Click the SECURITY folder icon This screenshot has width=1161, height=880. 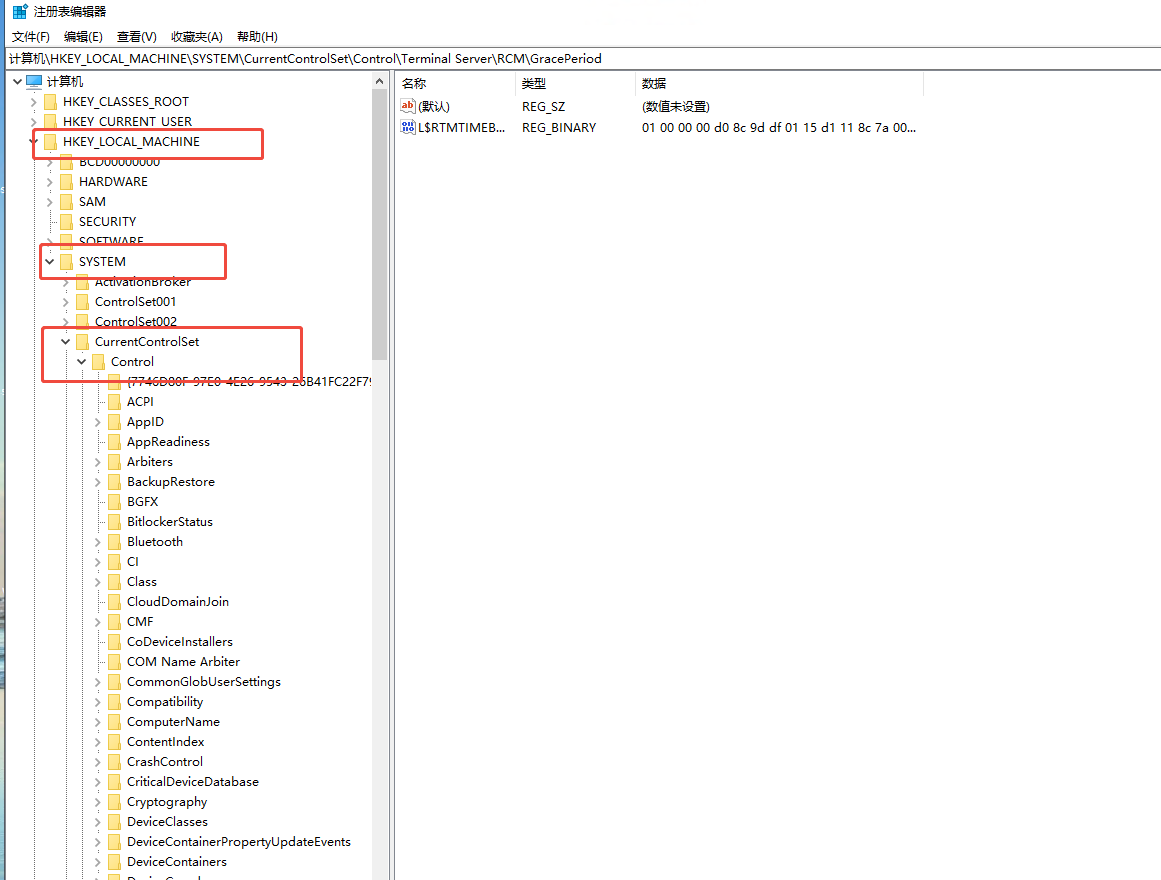pyautogui.click(x=67, y=221)
